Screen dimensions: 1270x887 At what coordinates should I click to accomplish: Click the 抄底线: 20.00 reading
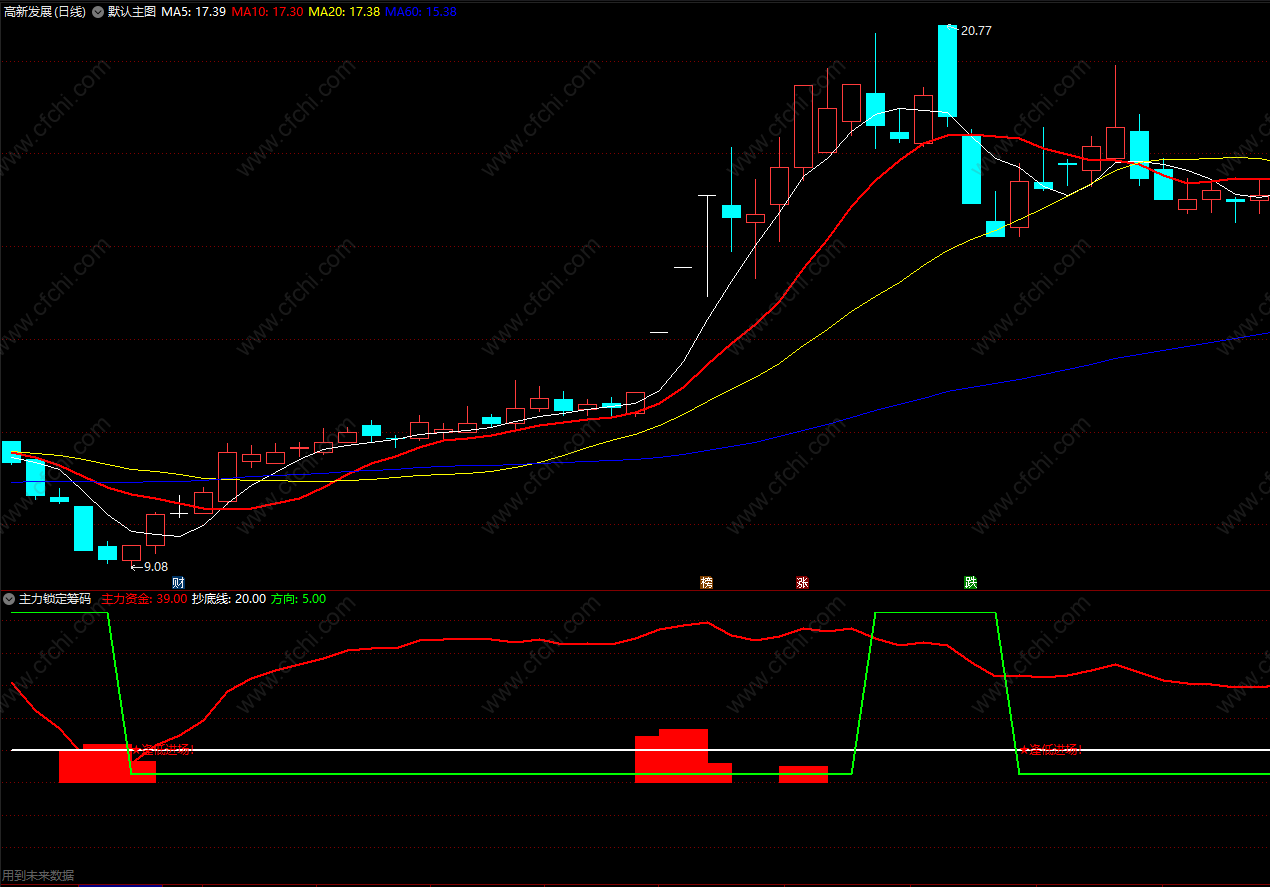[229, 599]
